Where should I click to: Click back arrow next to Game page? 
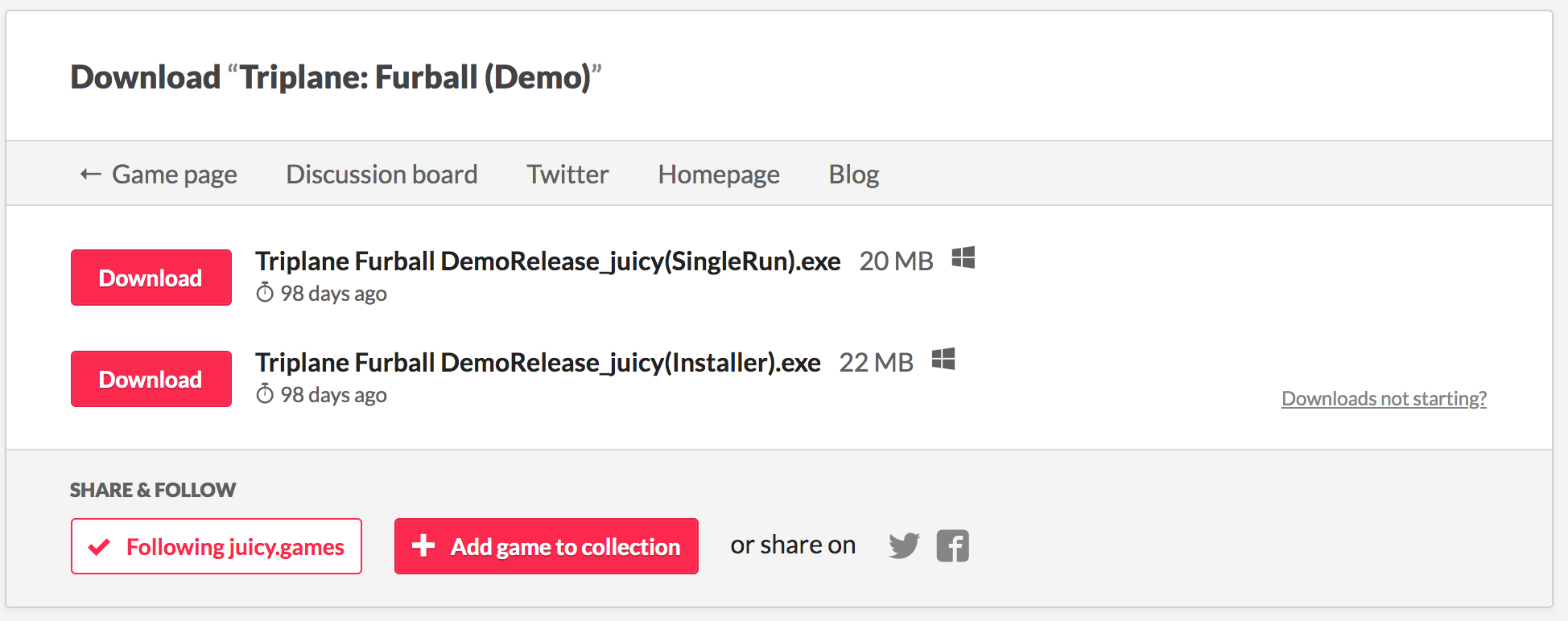(x=91, y=175)
